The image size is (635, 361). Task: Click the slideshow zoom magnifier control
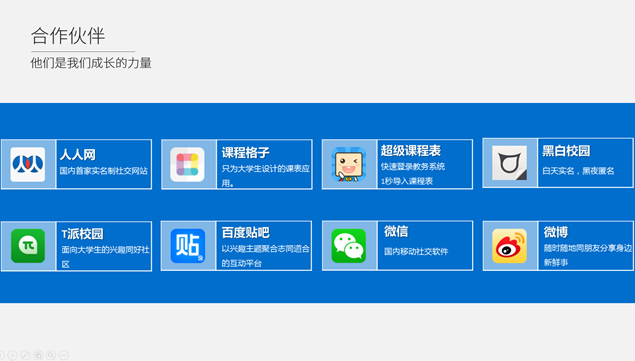click(x=51, y=355)
